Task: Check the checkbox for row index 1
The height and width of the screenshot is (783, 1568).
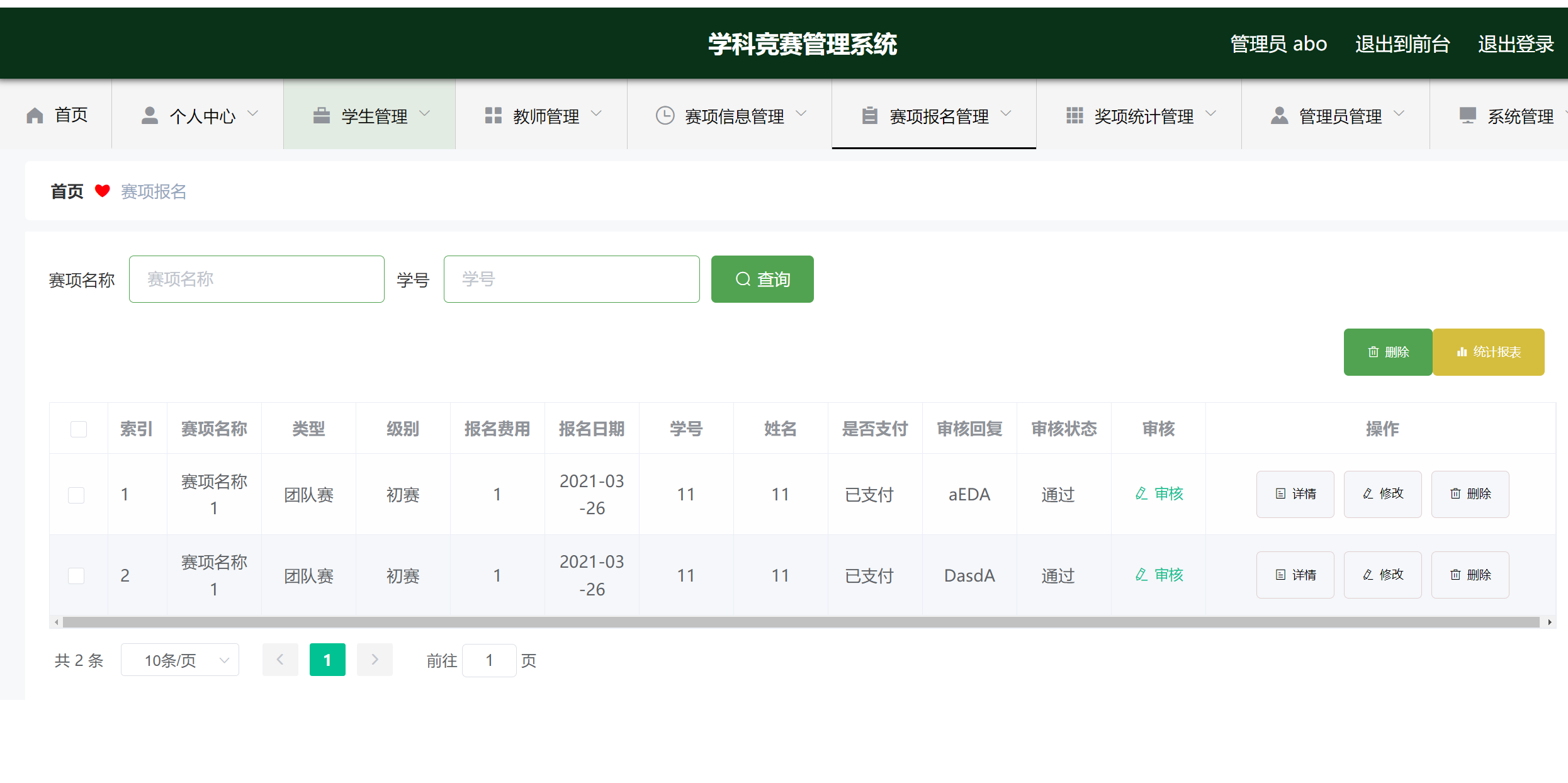Action: [76, 495]
